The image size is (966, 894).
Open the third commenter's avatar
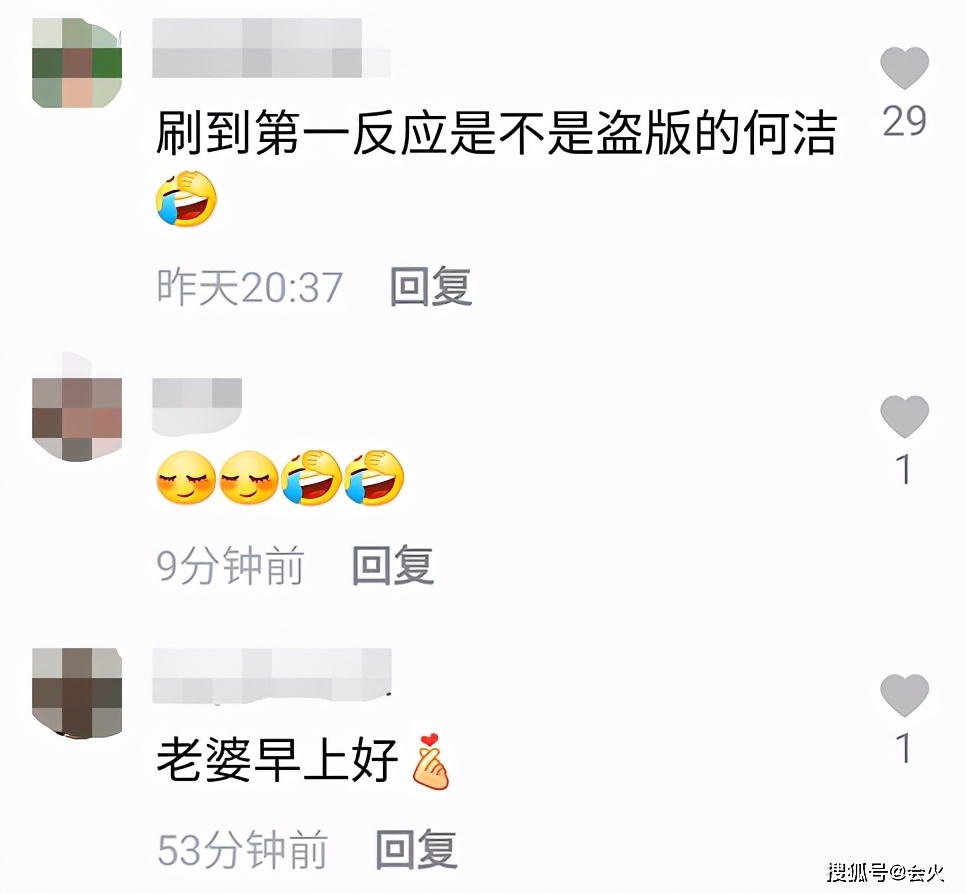click(77, 692)
